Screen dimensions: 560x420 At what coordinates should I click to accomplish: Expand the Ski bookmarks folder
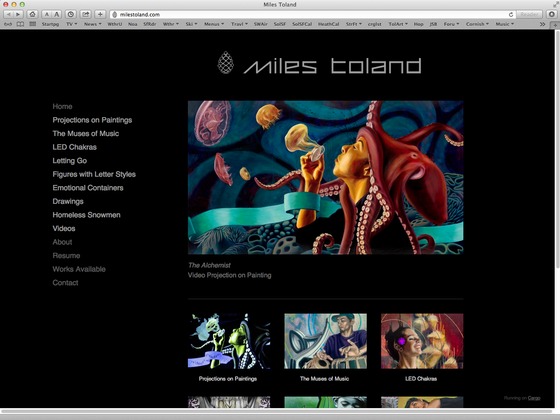(191, 24)
